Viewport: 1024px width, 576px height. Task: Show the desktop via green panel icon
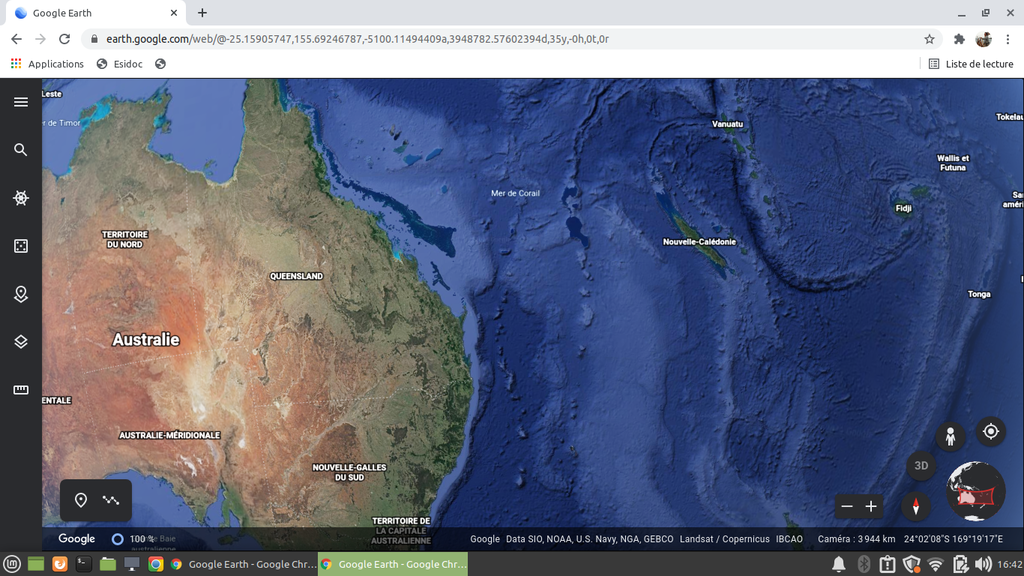click(36, 564)
